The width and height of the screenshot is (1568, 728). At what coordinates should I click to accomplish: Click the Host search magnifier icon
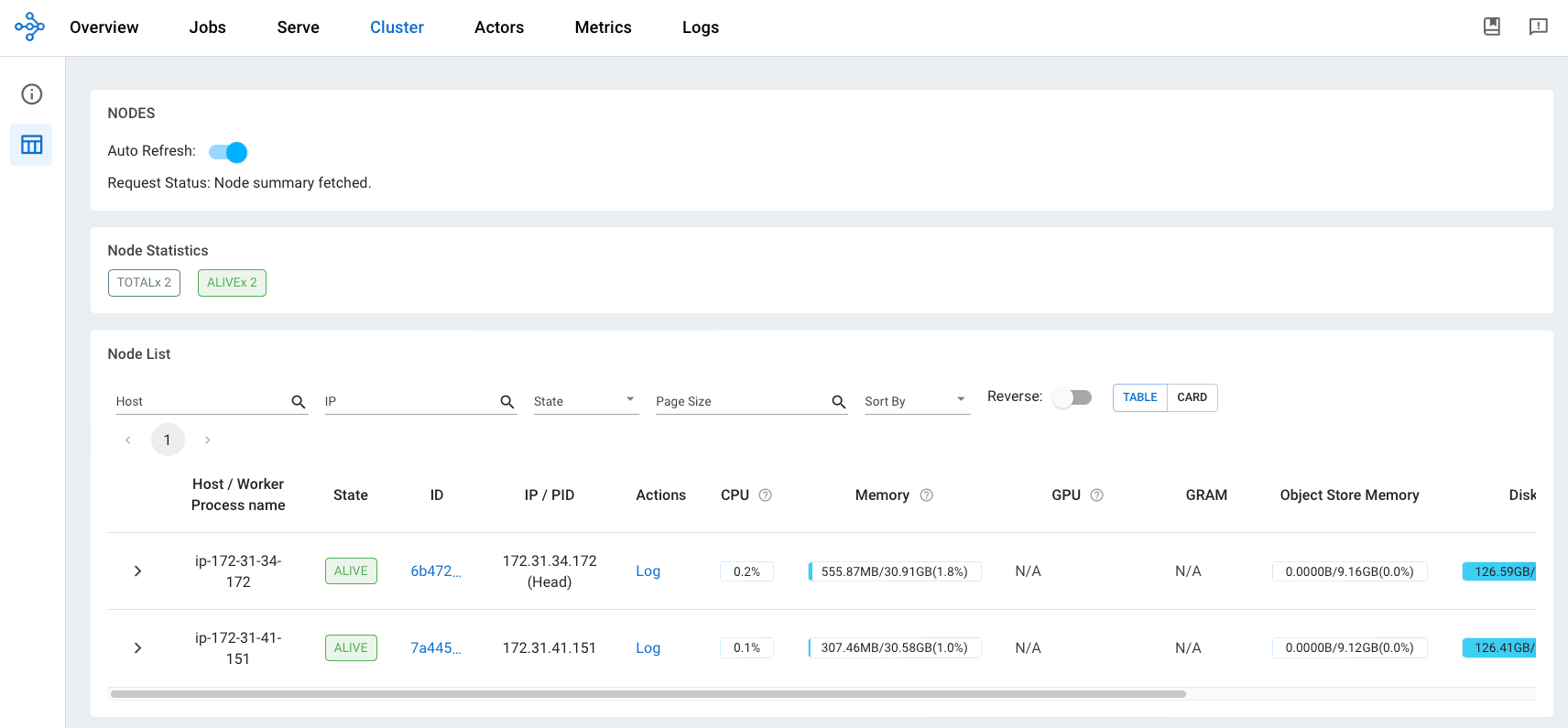point(298,402)
